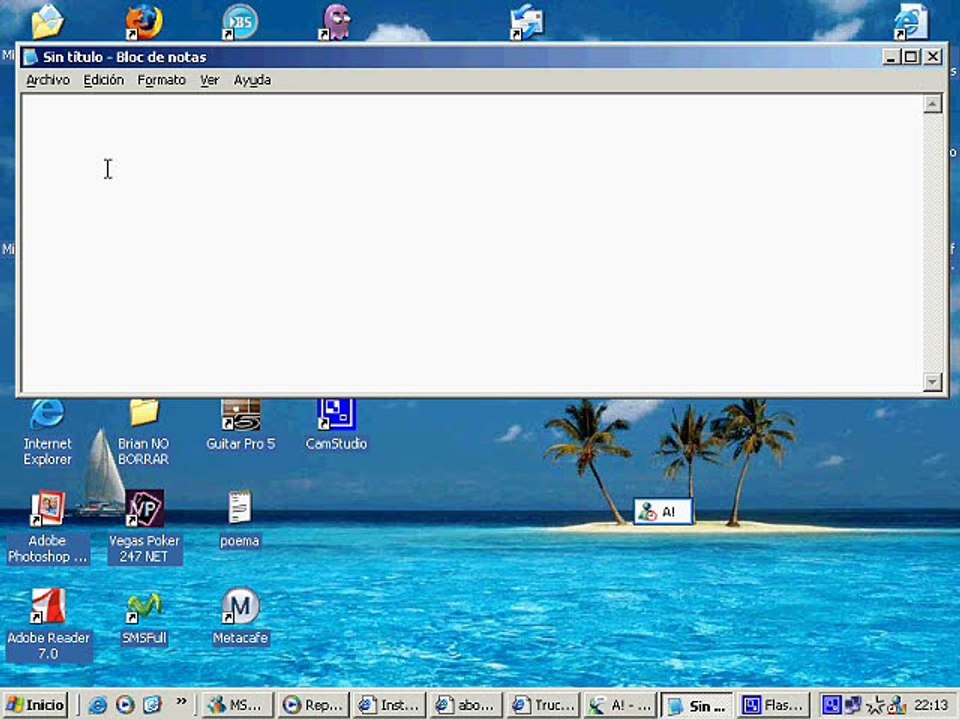Select the Adobe Photoshop desktop shortcut
The width and height of the screenshot is (960, 720).
click(x=47, y=527)
